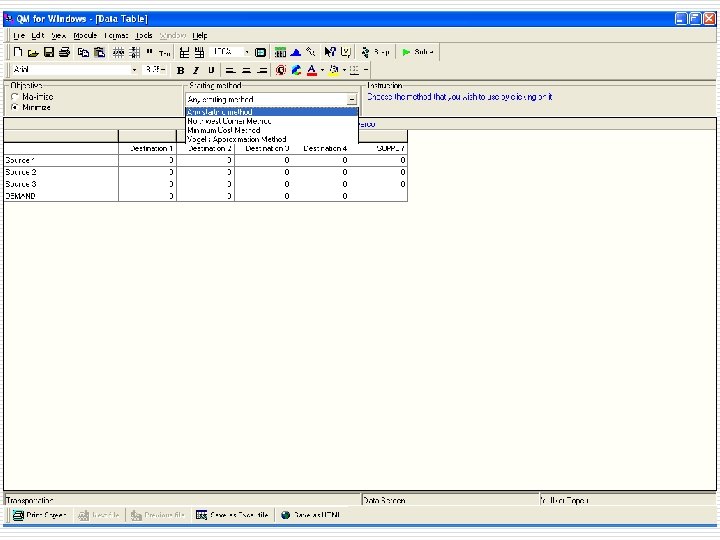Open the Tools menu
This screenshot has width=720, height=540.
coord(144,36)
